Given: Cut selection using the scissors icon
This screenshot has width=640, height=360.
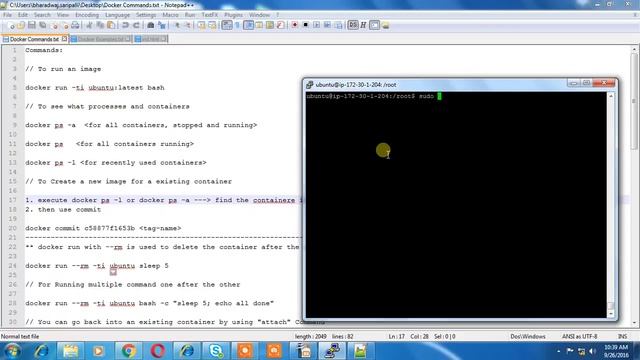Looking at the screenshot, I should pos(89,25).
